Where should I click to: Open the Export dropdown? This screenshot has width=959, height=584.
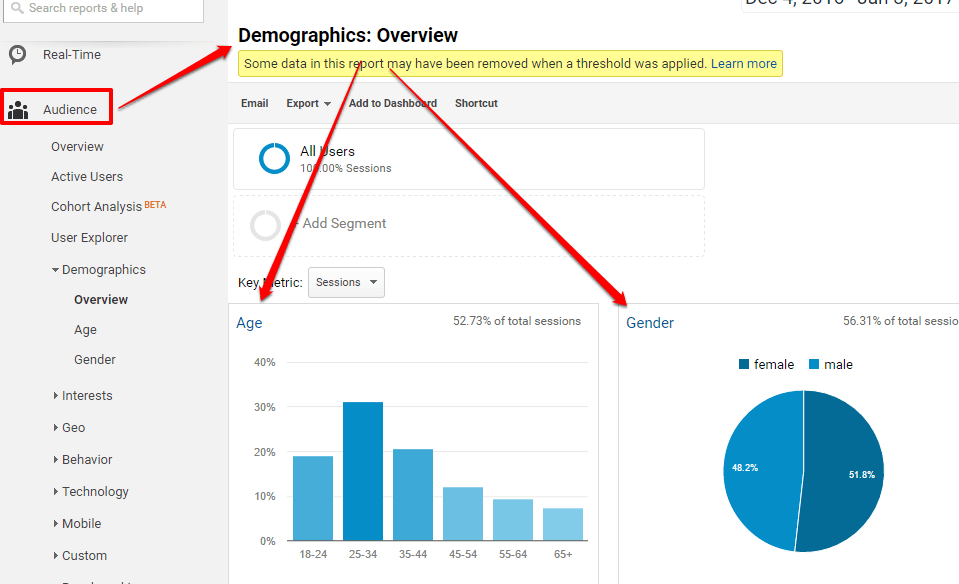pos(308,103)
